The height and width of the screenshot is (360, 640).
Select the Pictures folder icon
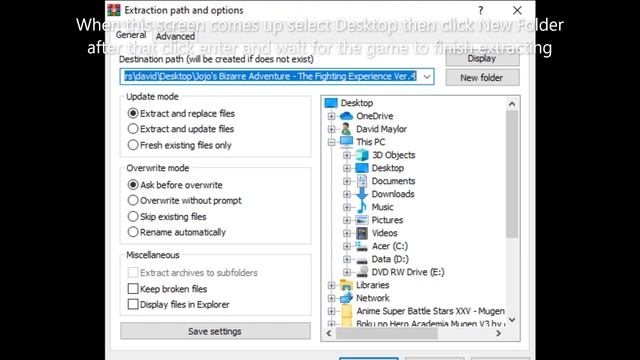click(x=362, y=220)
